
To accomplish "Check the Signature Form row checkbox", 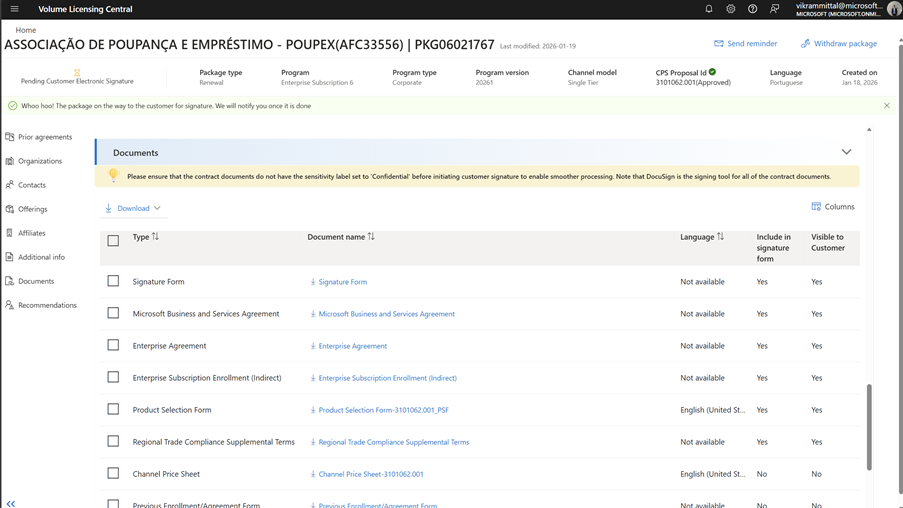I will click(113, 281).
